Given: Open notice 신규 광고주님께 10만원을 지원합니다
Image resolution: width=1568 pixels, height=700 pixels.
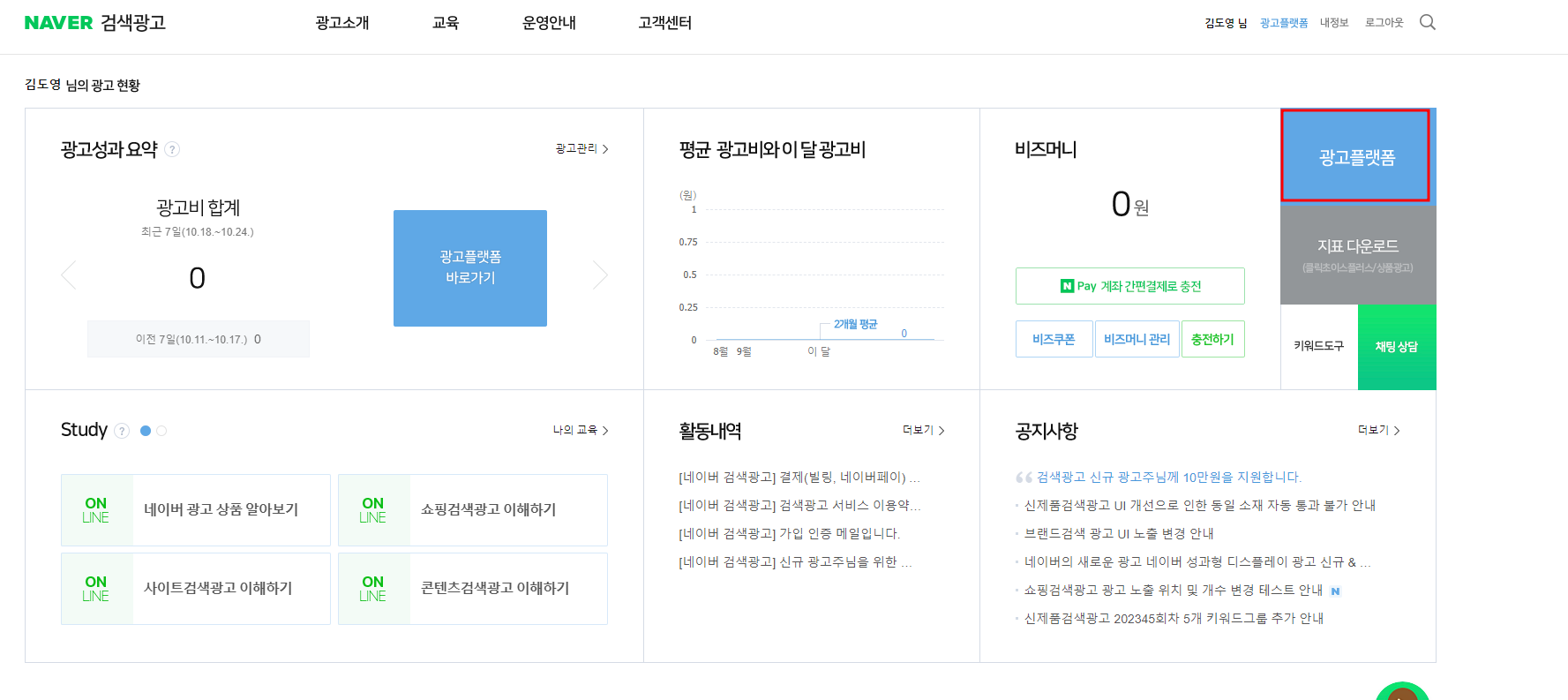Looking at the screenshot, I should (x=1168, y=478).
